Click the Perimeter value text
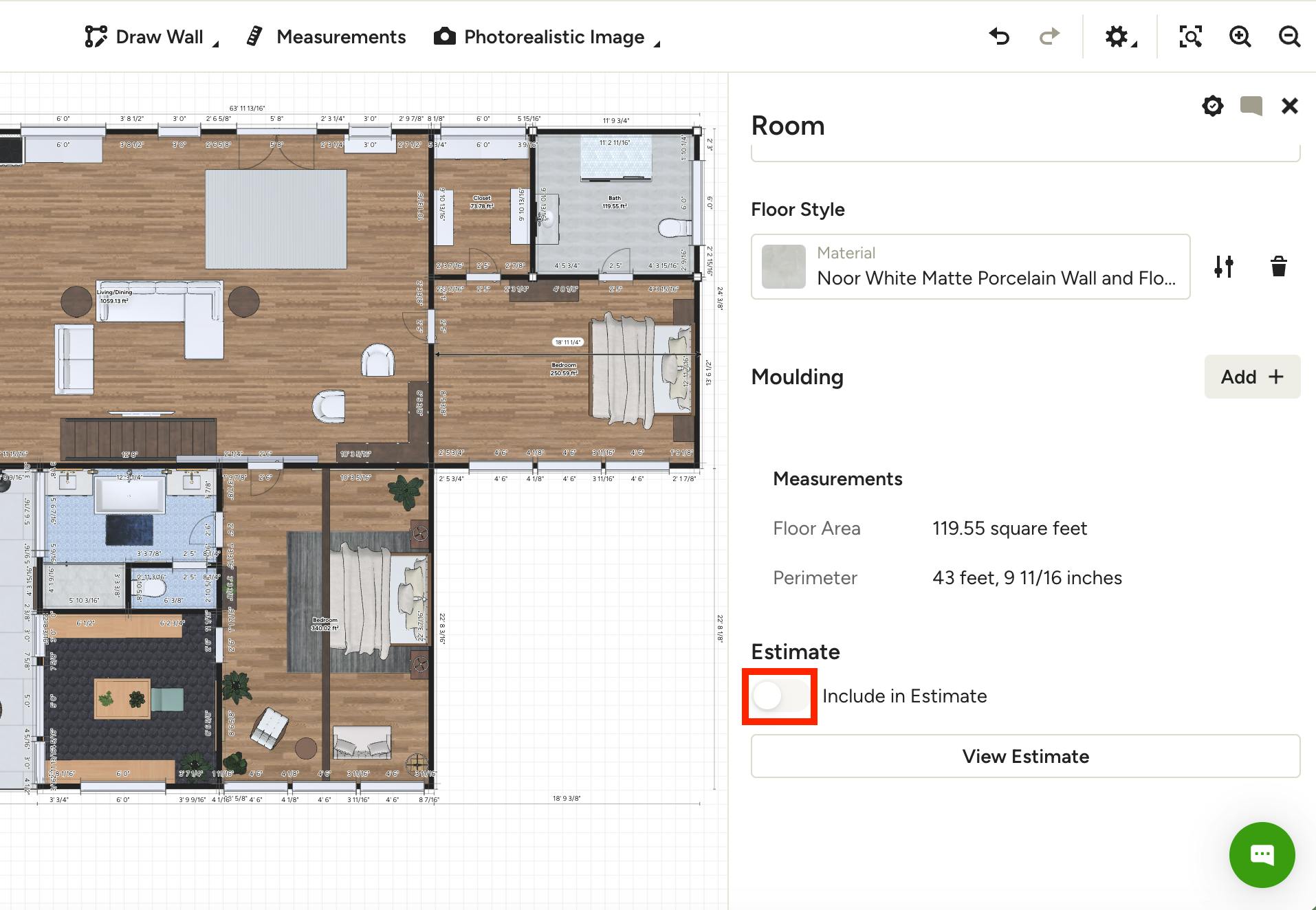Screen dimensions: 1316x910 pyautogui.click(x=1027, y=578)
